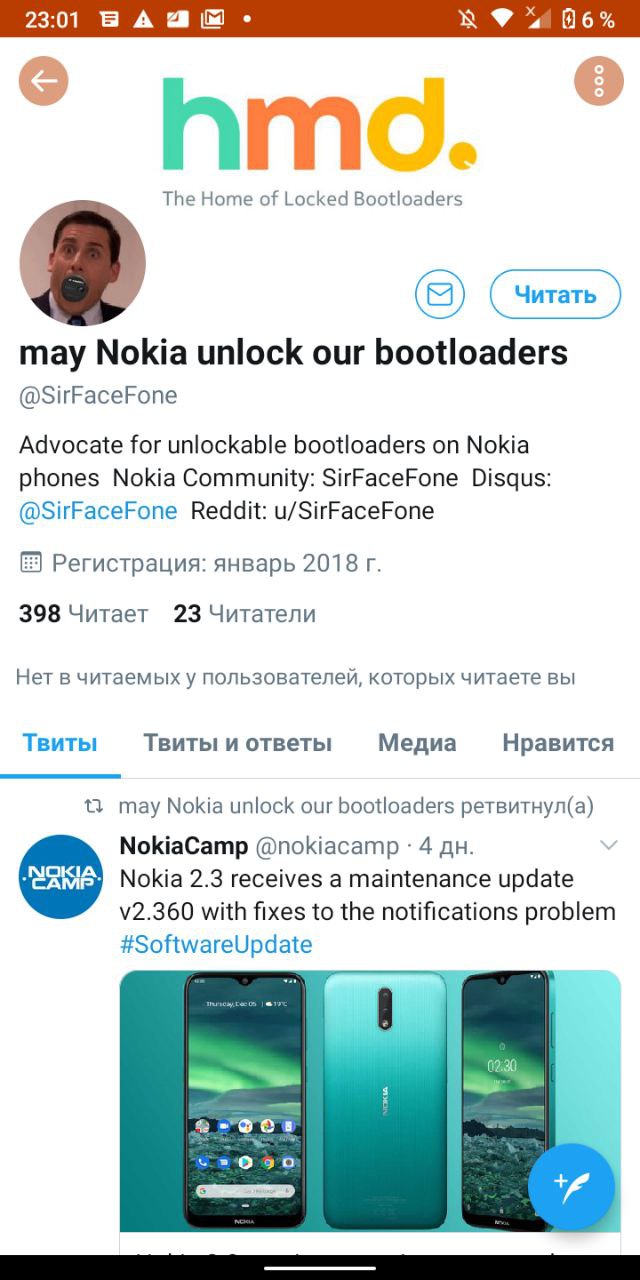
Task: Open the three-dot overflow menu
Action: [x=599, y=81]
